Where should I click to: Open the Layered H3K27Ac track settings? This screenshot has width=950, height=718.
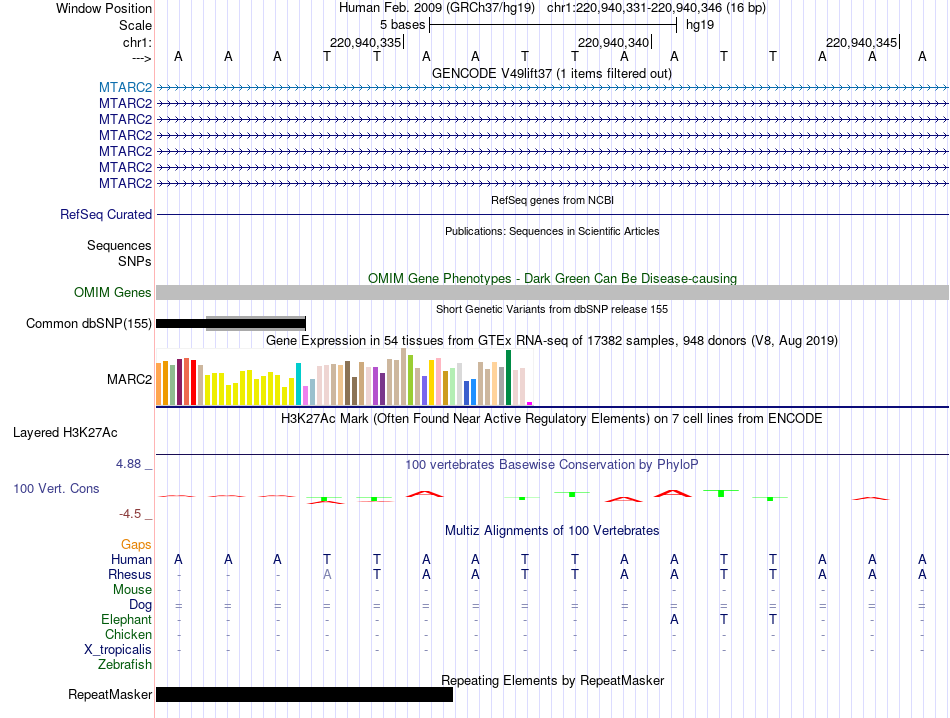(65, 433)
